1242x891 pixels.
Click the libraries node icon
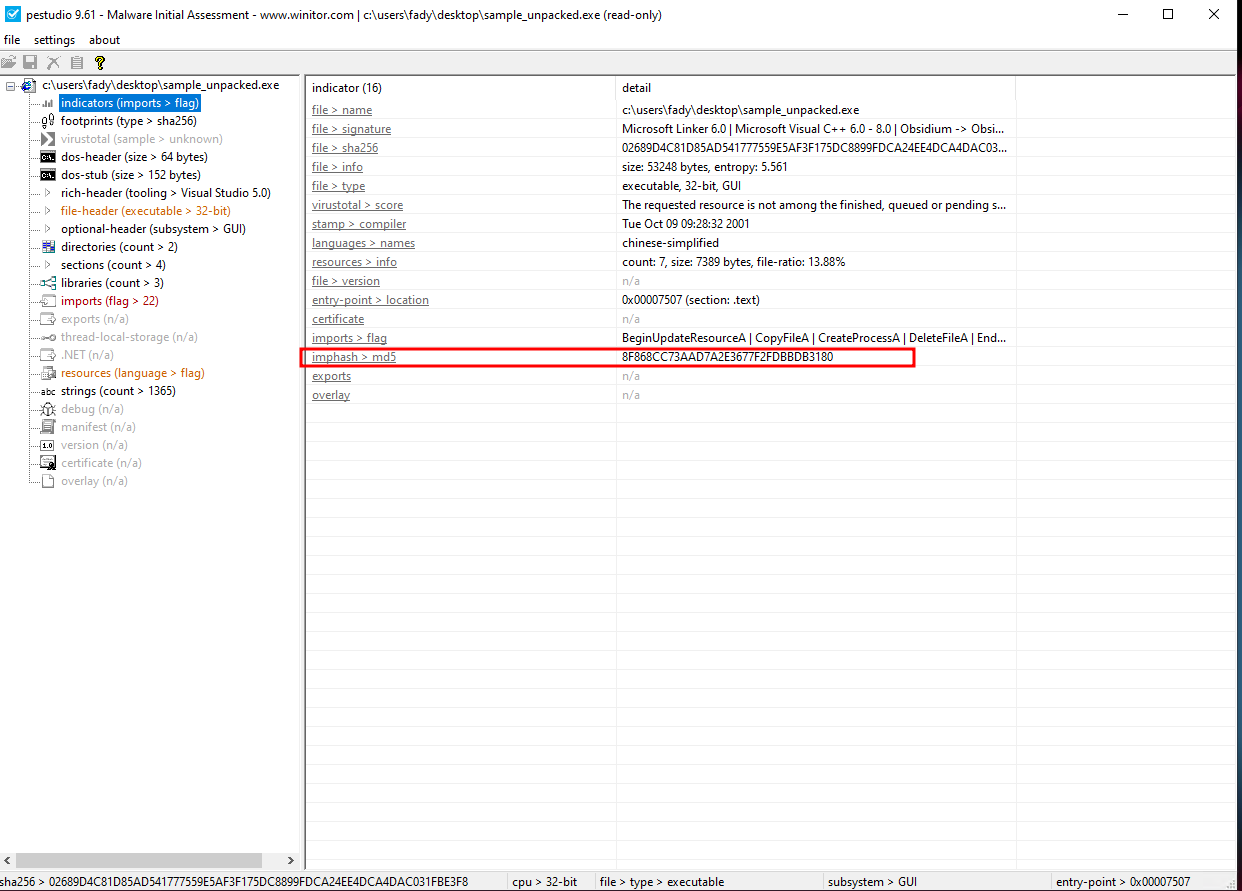(48, 283)
